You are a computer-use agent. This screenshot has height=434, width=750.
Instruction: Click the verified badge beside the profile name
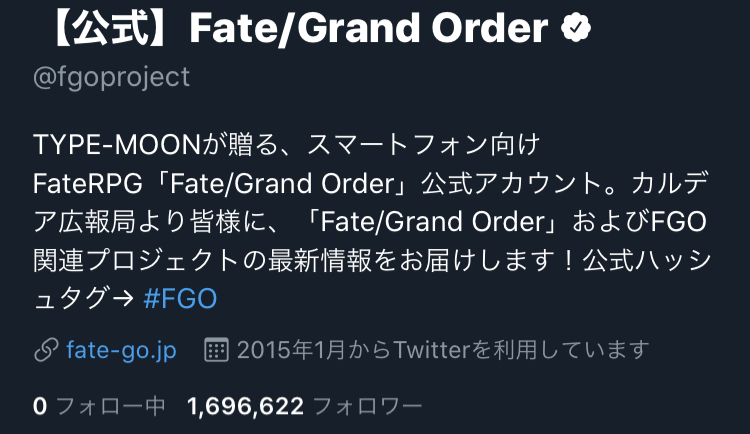pyautogui.click(x=574, y=29)
